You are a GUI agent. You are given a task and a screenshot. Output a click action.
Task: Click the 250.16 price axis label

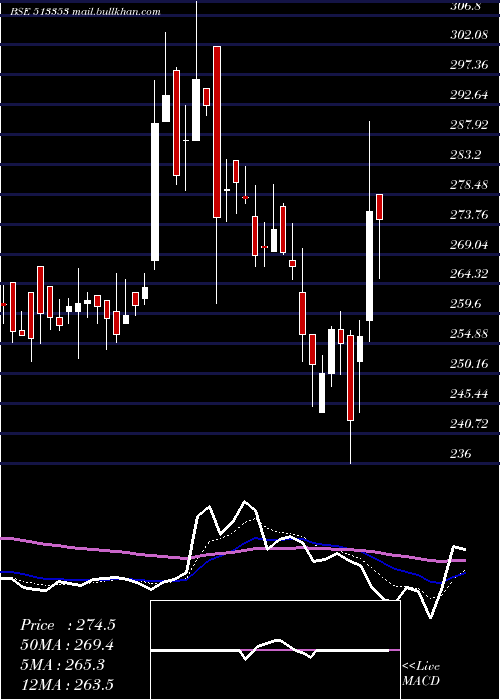point(469,364)
